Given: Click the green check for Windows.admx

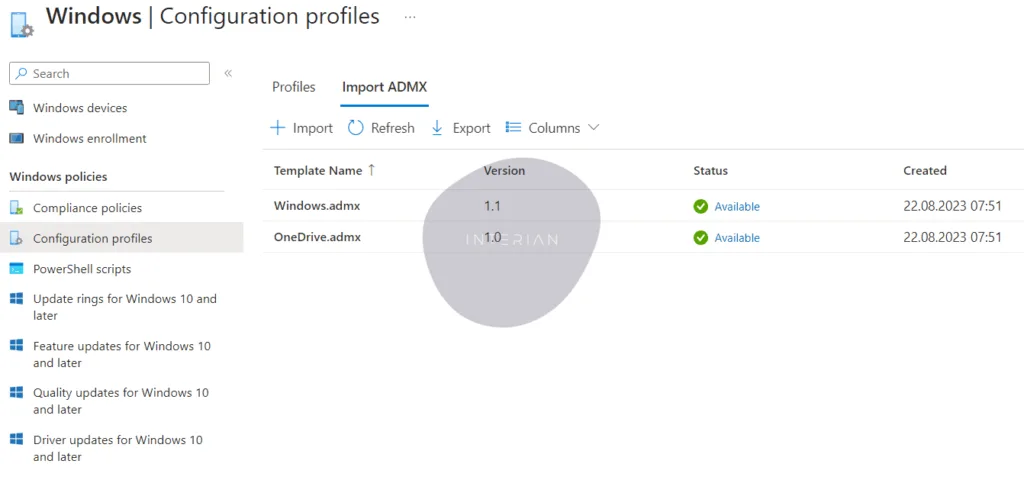Looking at the screenshot, I should [701, 206].
